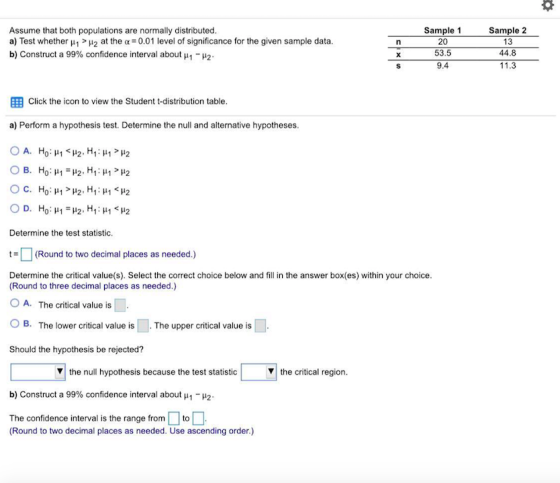Open the settings gear icon
This screenshot has height=483, width=560.
[x=548, y=6]
